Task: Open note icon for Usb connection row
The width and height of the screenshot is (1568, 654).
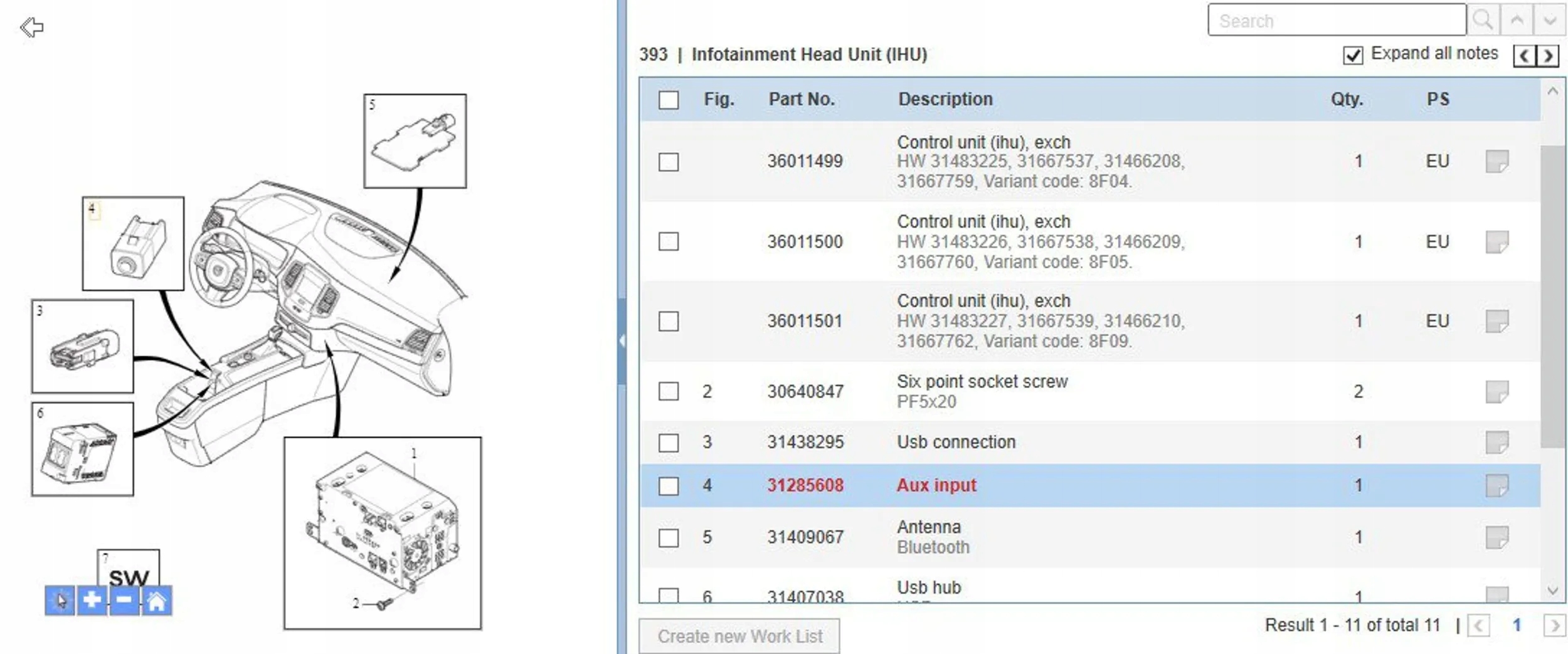Action: click(1497, 442)
